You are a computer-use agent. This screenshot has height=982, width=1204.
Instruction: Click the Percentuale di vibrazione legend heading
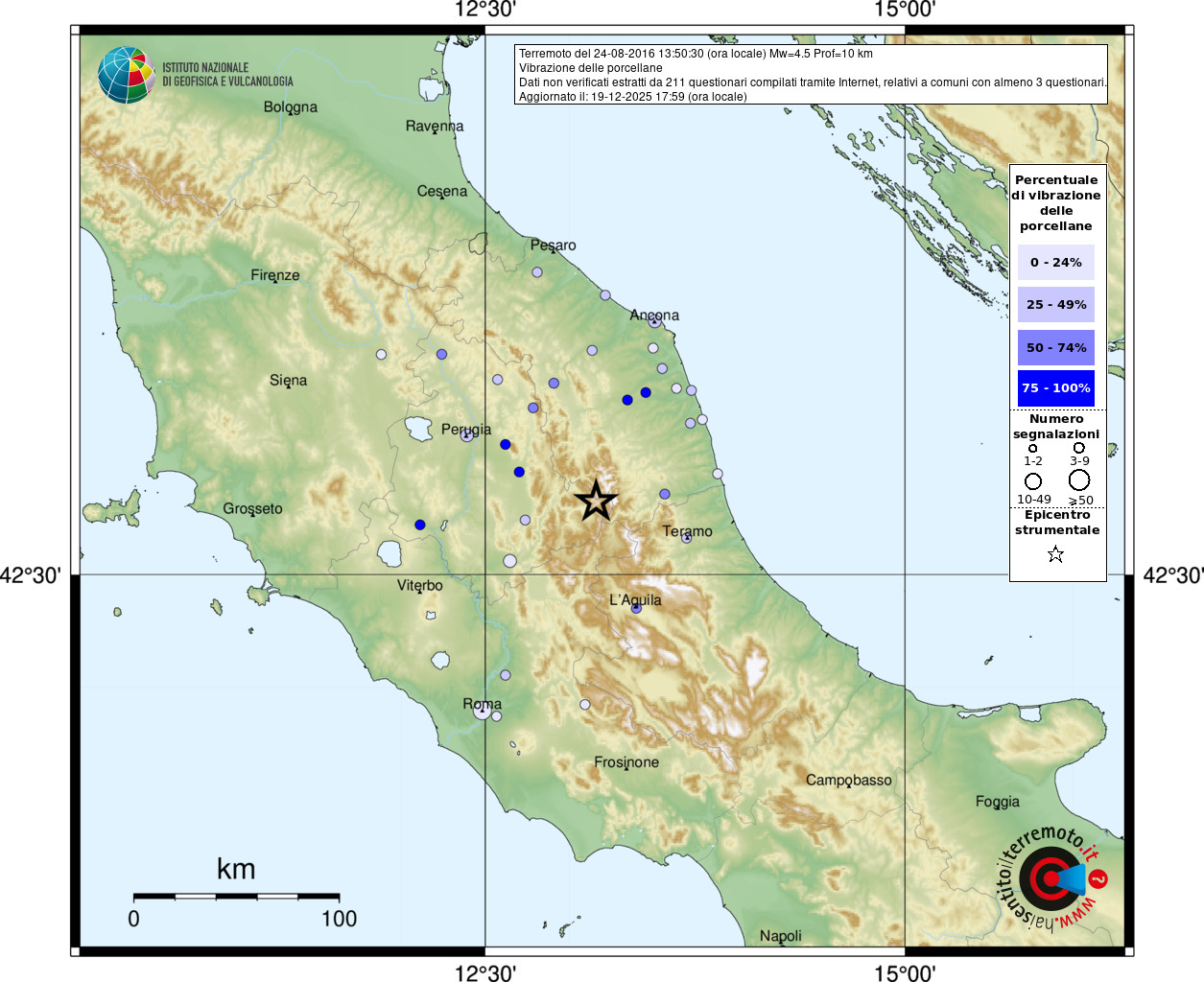coord(1055,202)
